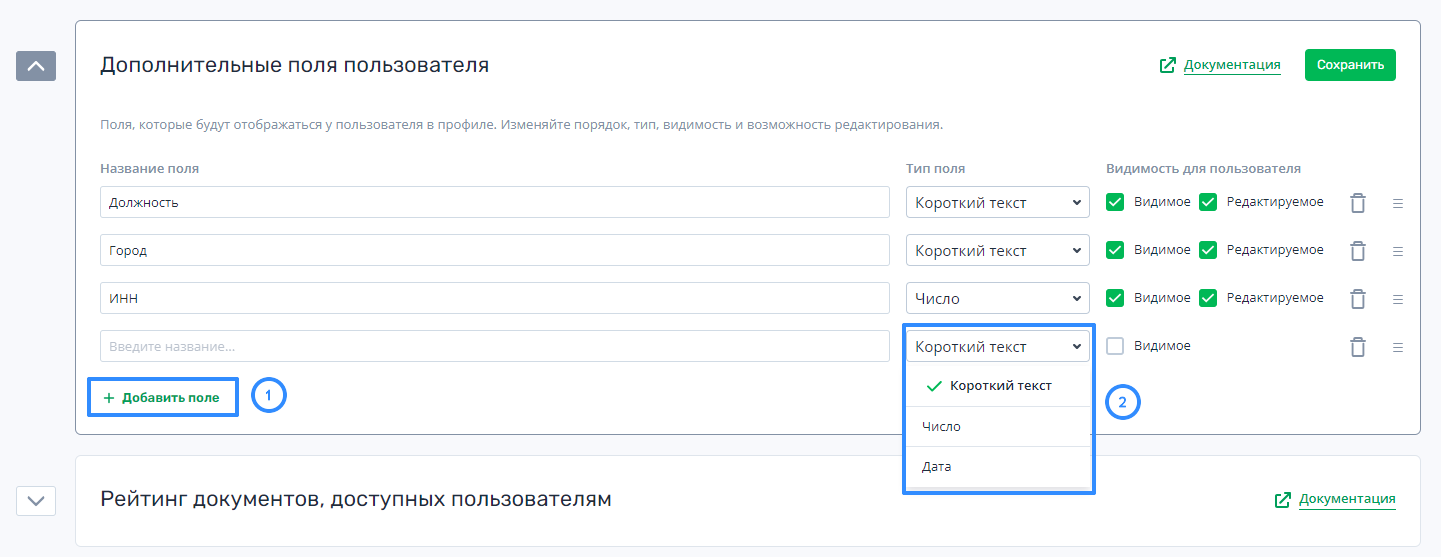Grab the reorder handle of ИНН row
The image size is (1441, 557).
[x=1398, y=299]
